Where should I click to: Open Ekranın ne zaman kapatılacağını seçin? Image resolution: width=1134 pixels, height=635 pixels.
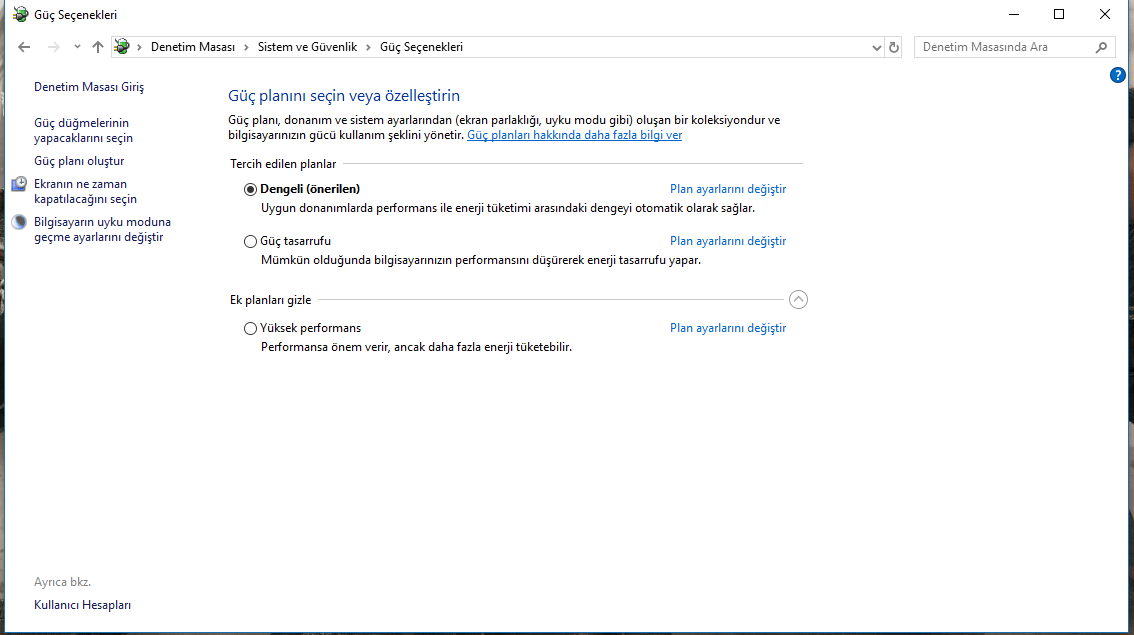click(85, 192)
